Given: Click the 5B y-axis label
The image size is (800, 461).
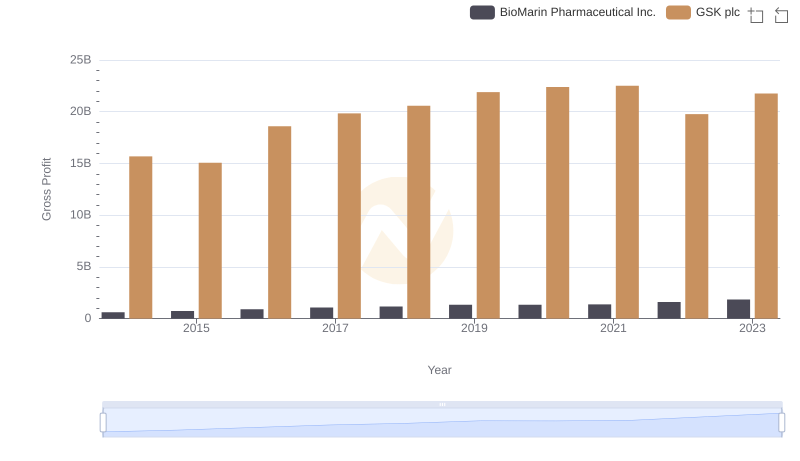Looking at the screenshot, I should coord(84,266).
